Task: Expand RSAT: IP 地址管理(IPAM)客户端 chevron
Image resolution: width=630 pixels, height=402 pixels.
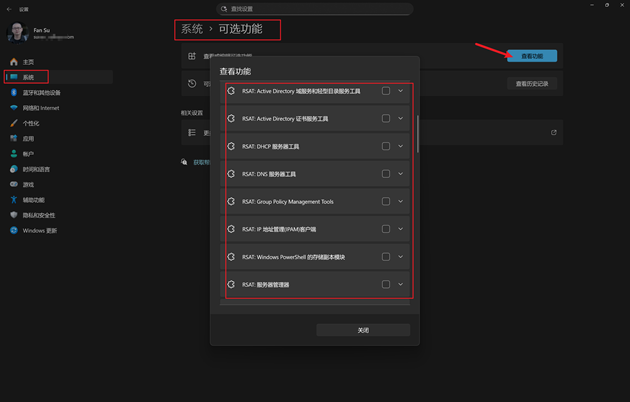Action: point(401,229)
